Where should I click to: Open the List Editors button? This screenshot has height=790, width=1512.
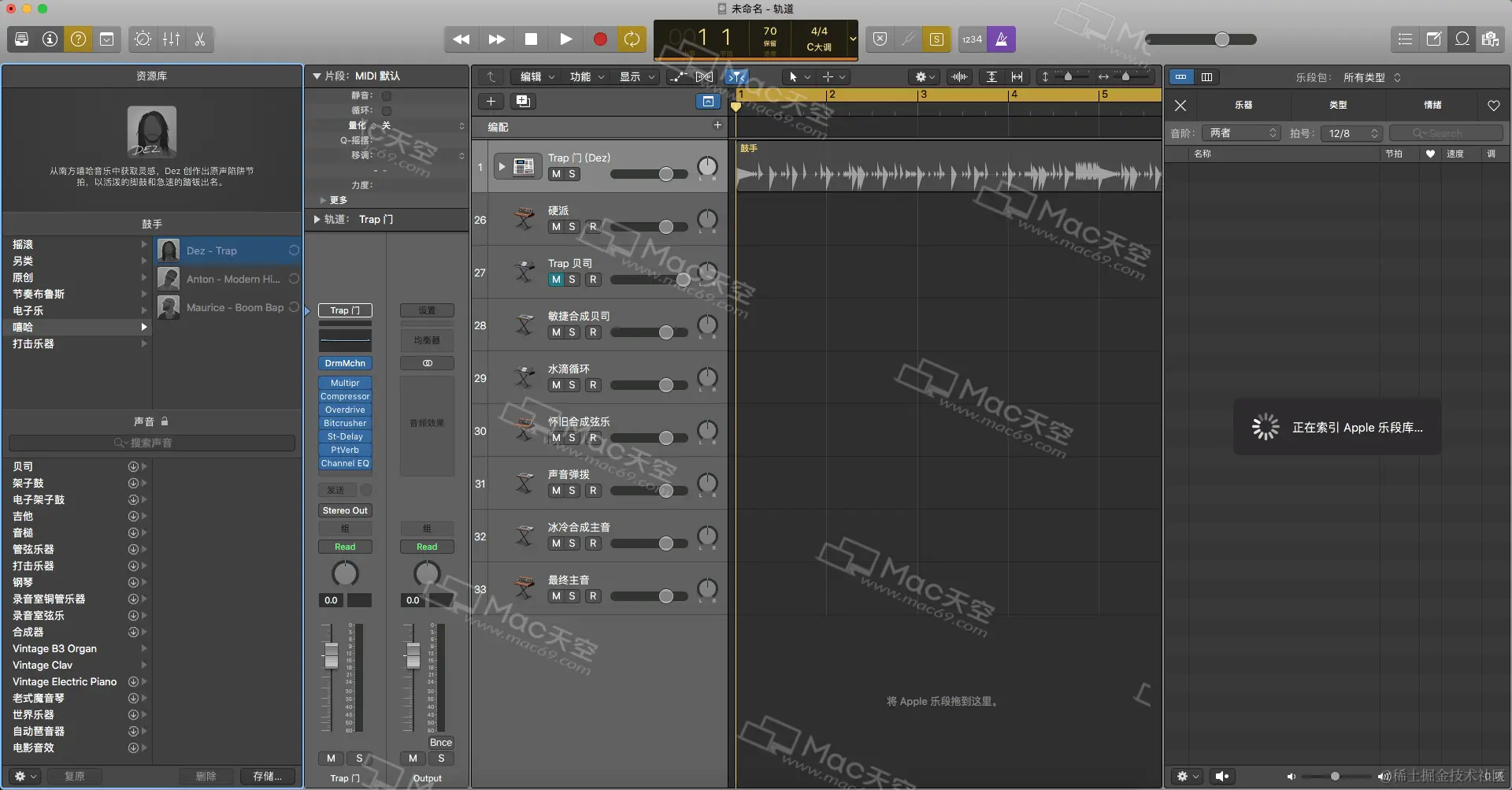point(1406,39)
